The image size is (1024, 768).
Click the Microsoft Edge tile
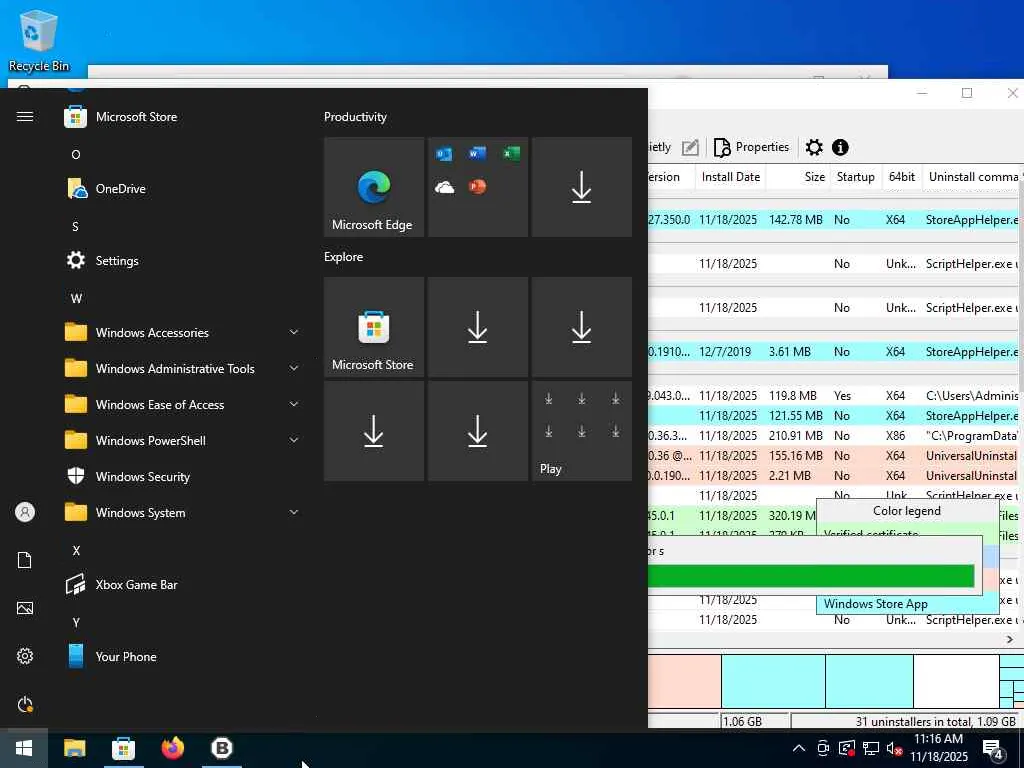(x=374, y=187)
